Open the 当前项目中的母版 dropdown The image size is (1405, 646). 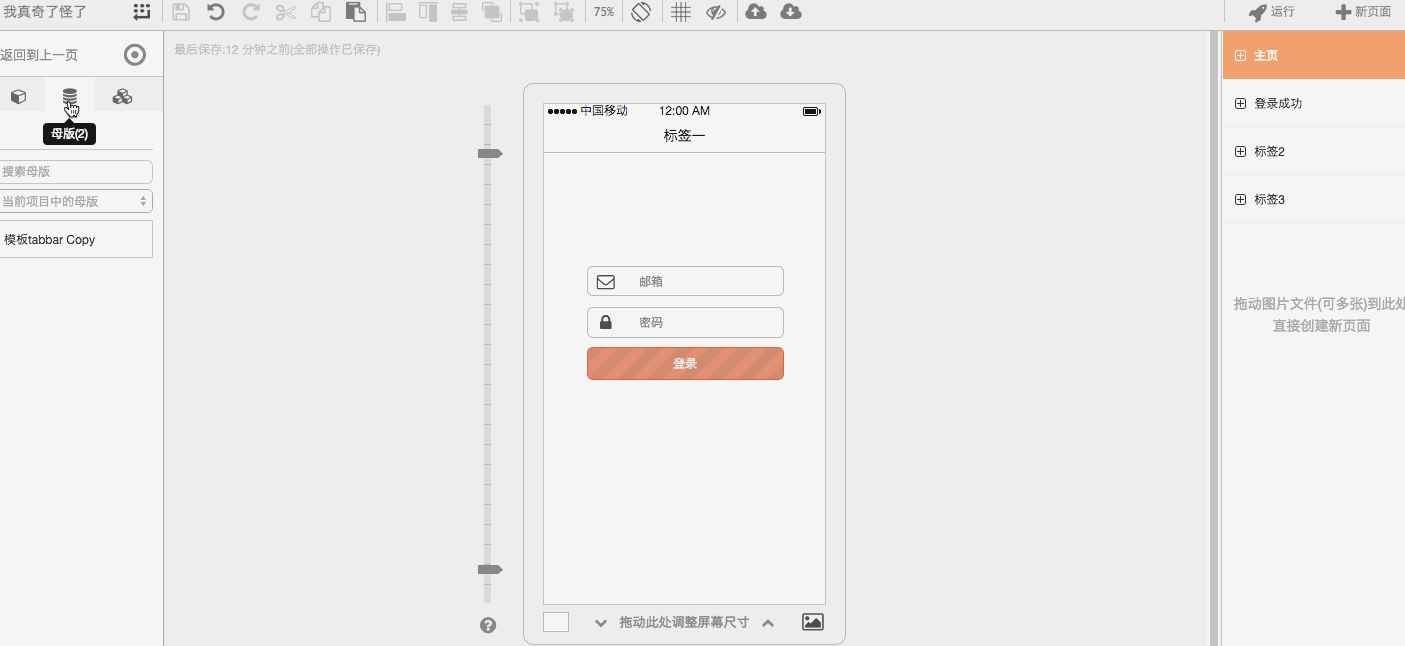77,200
